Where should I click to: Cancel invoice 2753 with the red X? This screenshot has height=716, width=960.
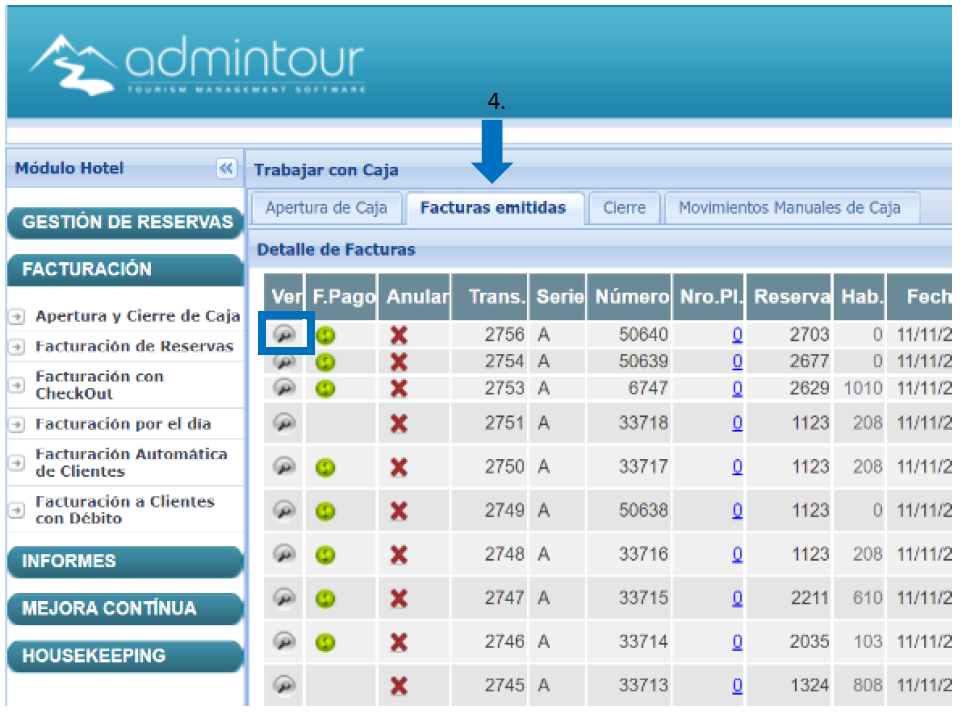click(x=398, y=388)
